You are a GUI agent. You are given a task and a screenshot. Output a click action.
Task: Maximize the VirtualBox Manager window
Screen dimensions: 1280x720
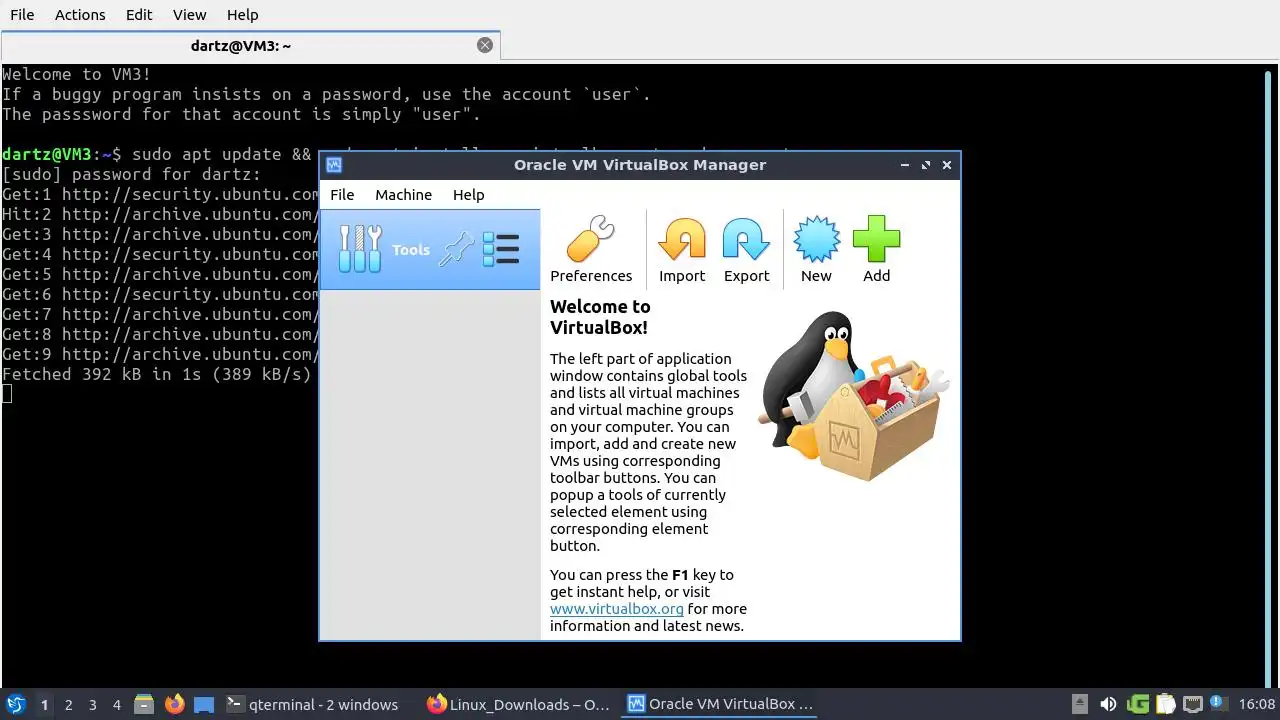(x=926, y=165)
